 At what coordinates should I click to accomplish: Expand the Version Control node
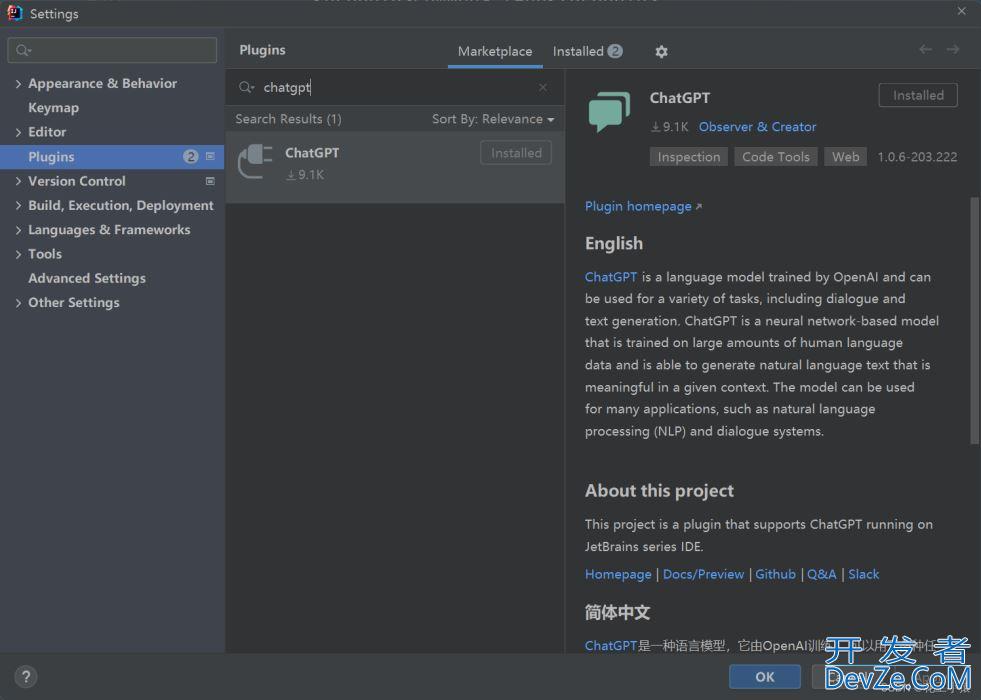(x=18, y=181)
